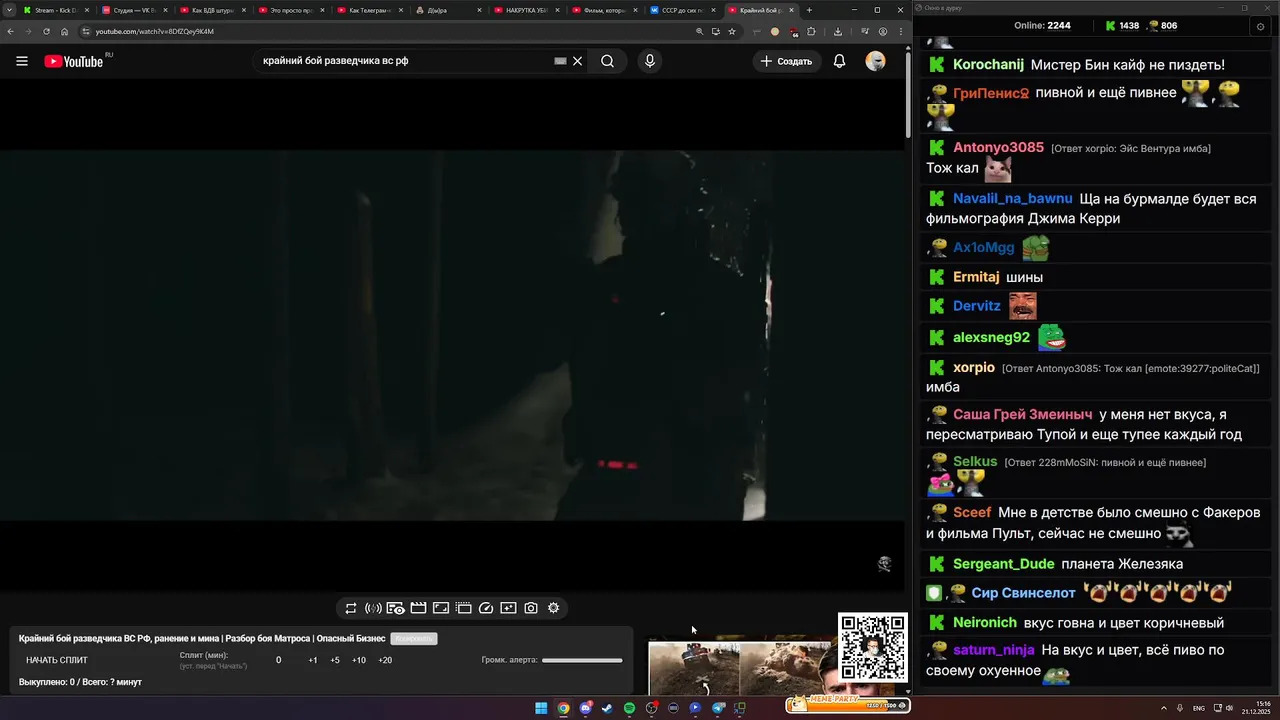Click the recommended video thumbnail with vehicle
The image size is (1280, 720).
point(694,668)
